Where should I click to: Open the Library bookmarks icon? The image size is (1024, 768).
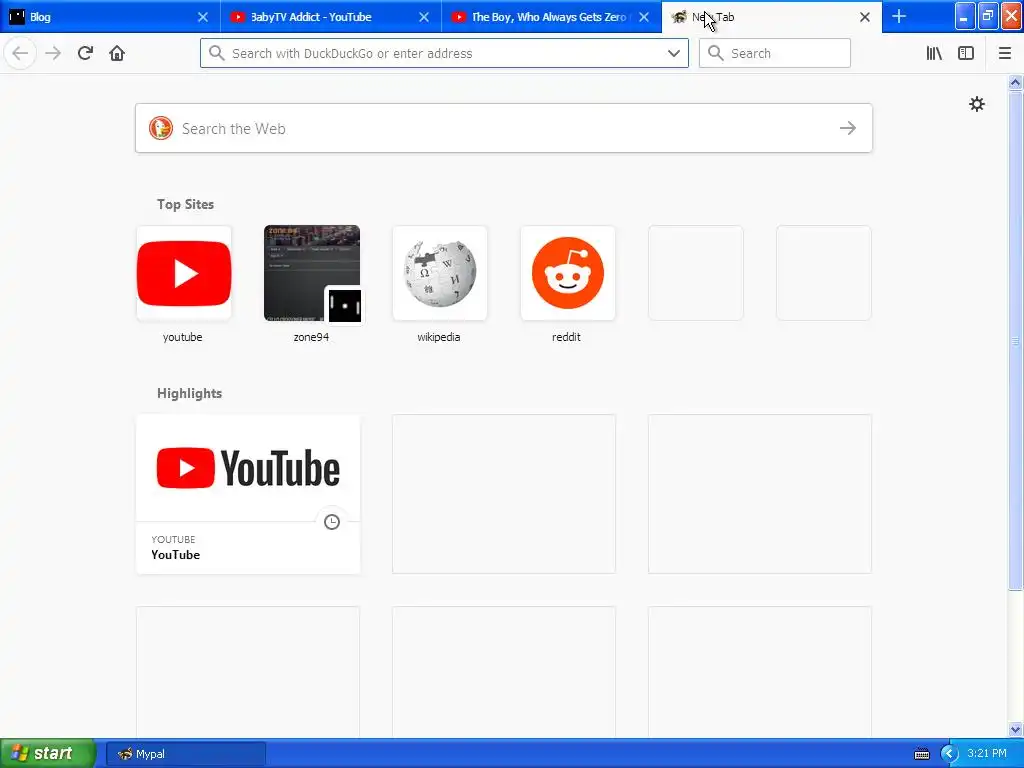click(x=934, y=53)
